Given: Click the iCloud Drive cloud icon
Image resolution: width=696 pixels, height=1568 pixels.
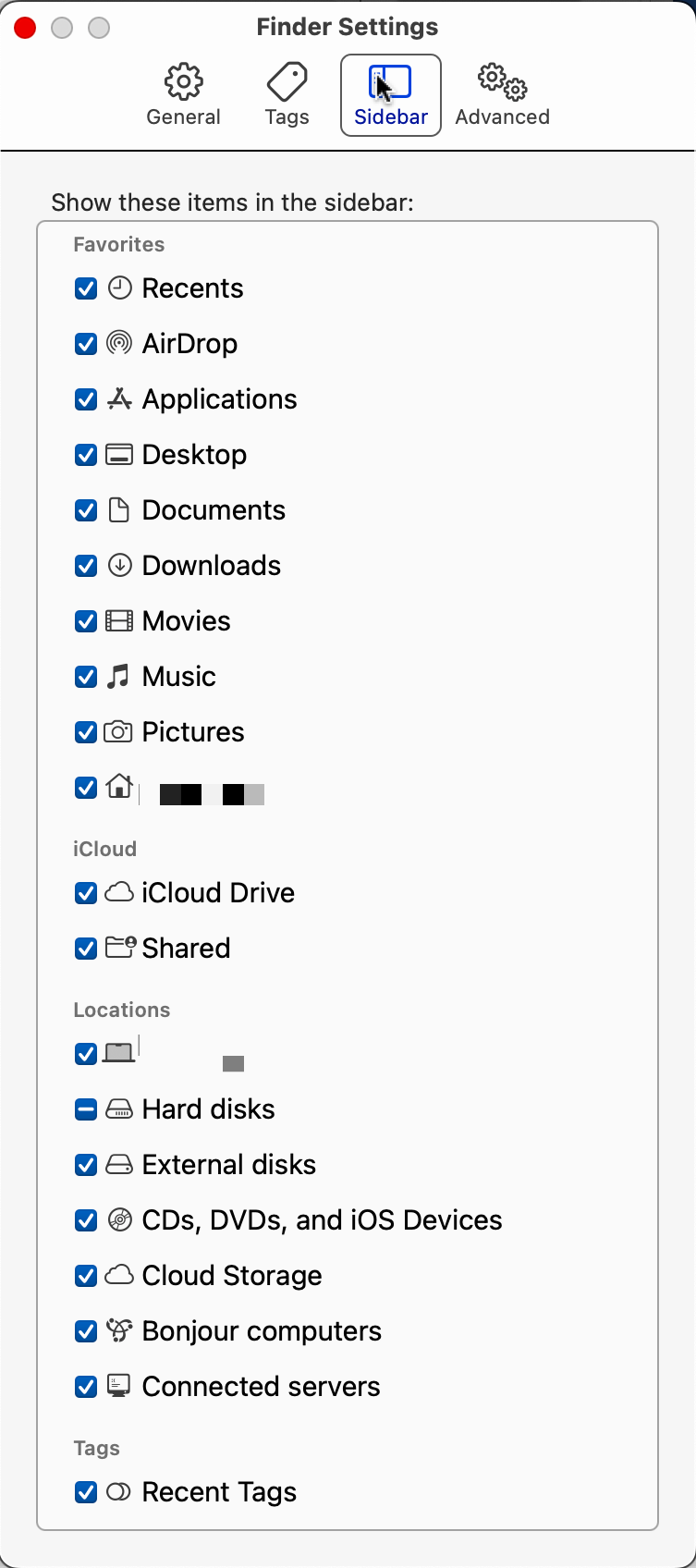Looking at the screenshot, I should 119,892.
